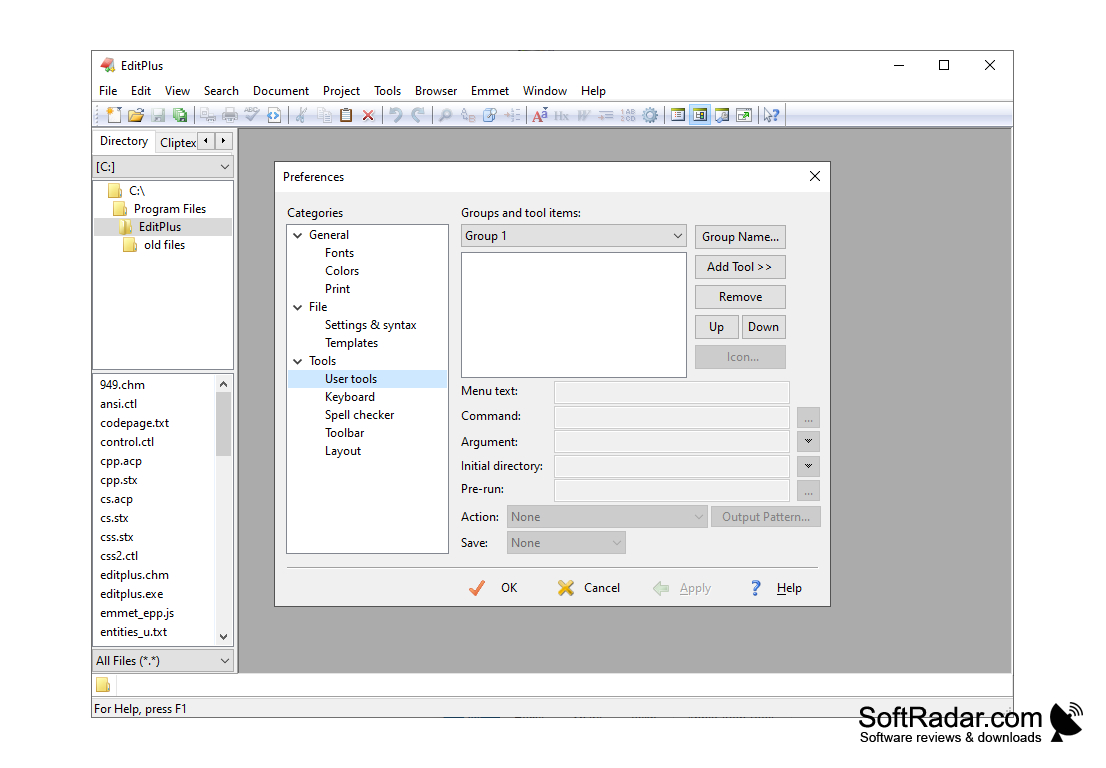This screenshot has height=768, width=1106.
Task: Open the Search menu
Action: pyautogui.click(x=221, y=91)
